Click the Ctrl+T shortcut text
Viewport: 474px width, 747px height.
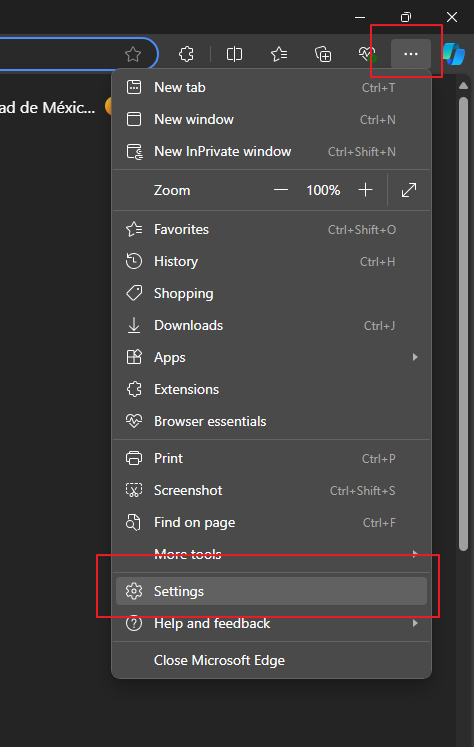pos(378,88)
